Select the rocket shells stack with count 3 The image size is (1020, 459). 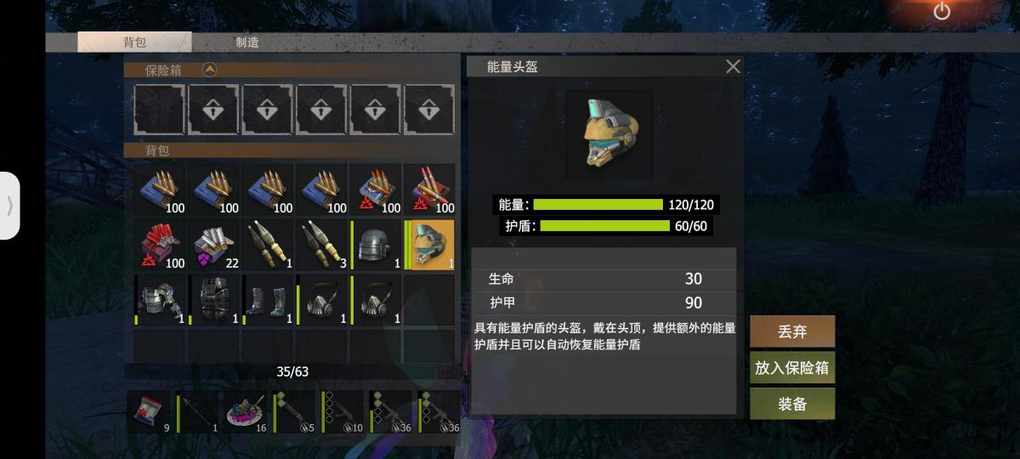321,244
